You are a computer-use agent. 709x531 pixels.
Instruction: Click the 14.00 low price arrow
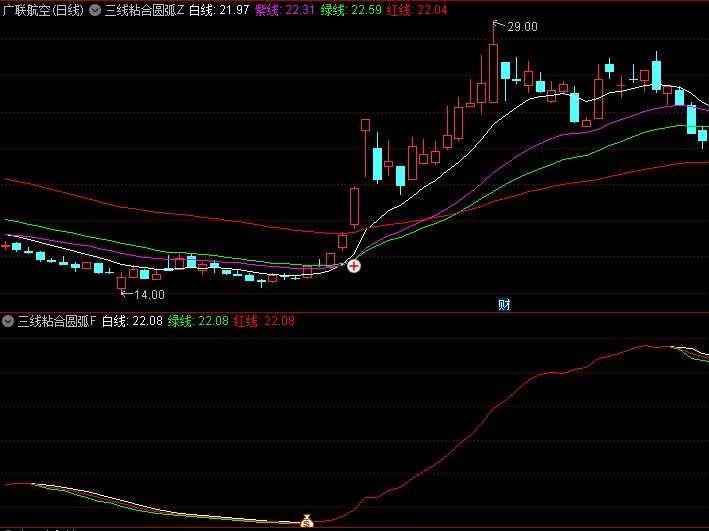click(147, 295)
